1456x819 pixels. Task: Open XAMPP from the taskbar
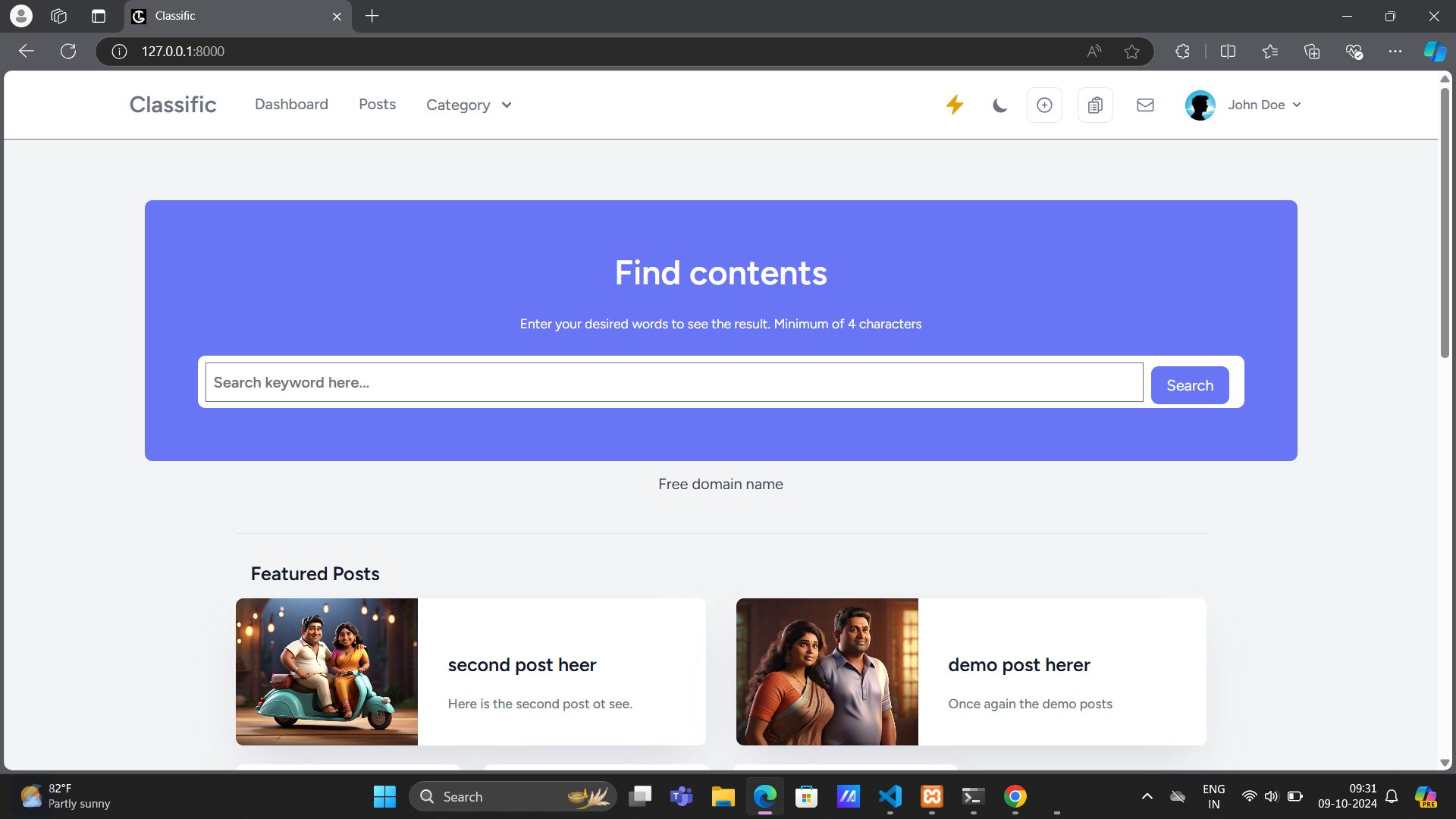(x=932, y=796)
